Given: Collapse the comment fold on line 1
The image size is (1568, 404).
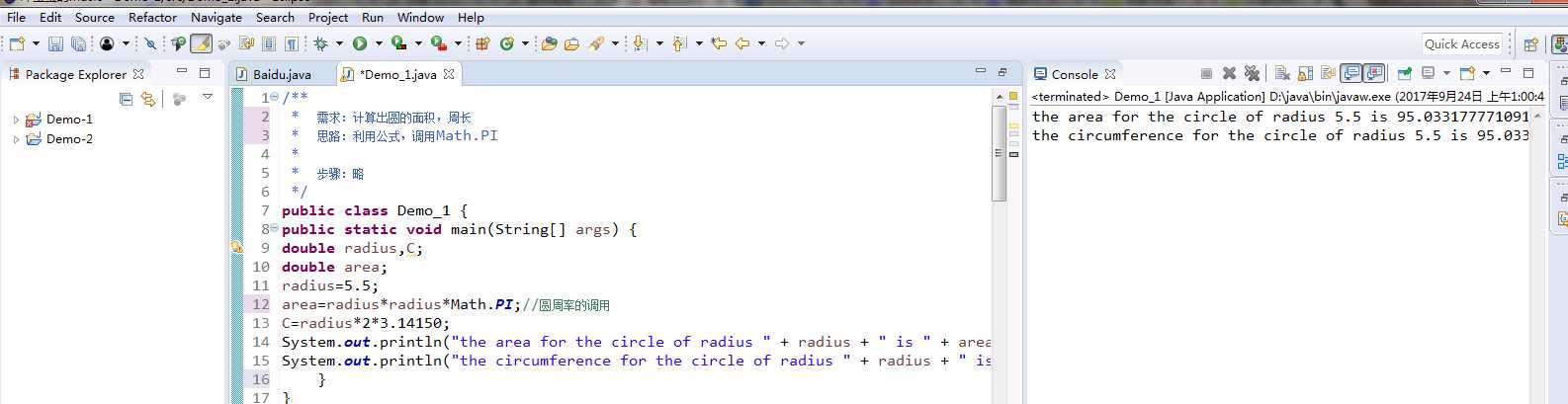Looking at the screenshot, I should tap(274, 97).
